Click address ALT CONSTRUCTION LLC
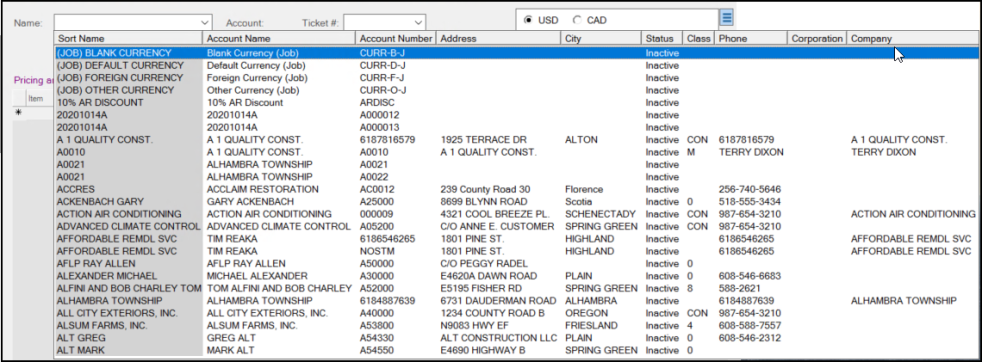 pos(499,338)
